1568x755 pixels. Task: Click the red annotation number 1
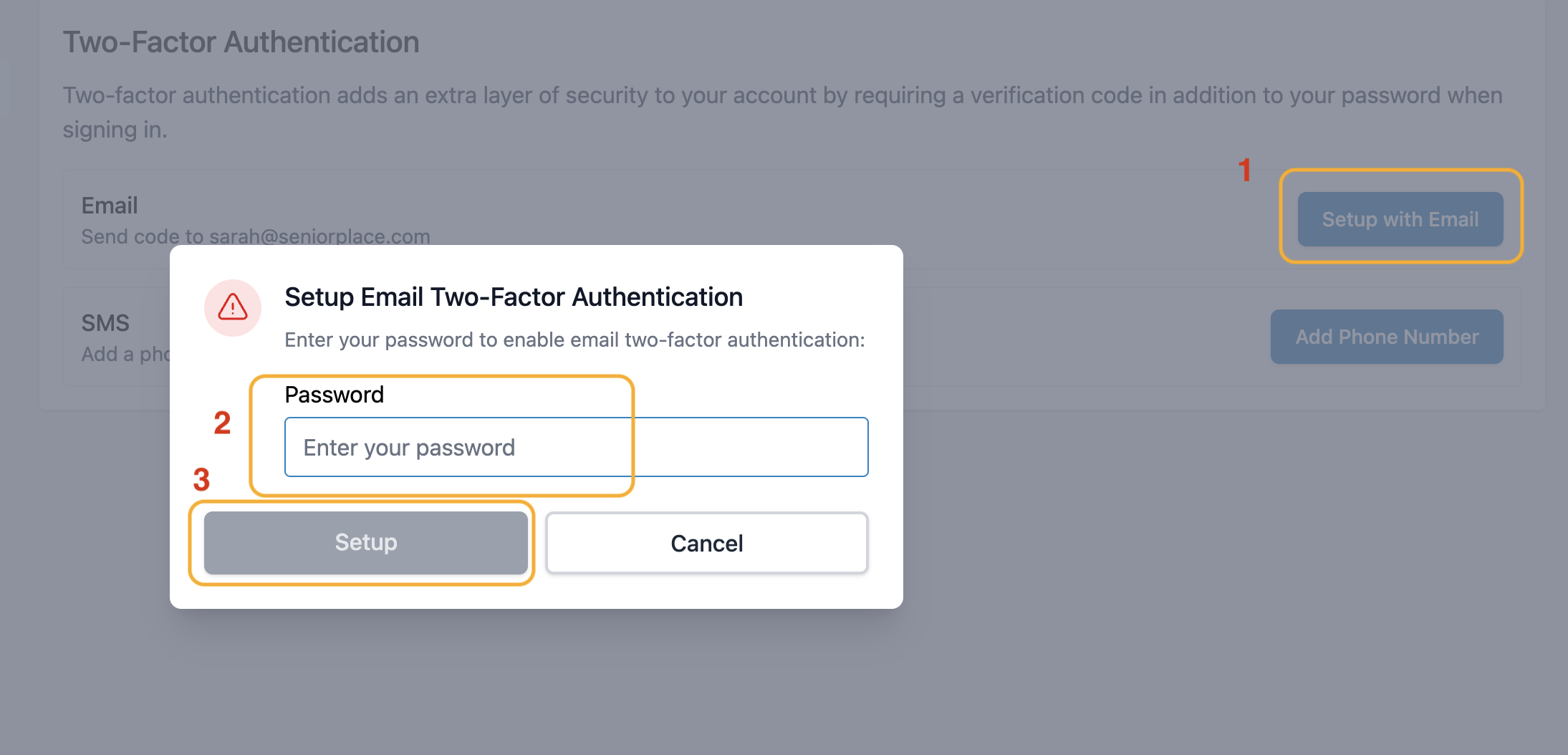tap(1245, 170)
